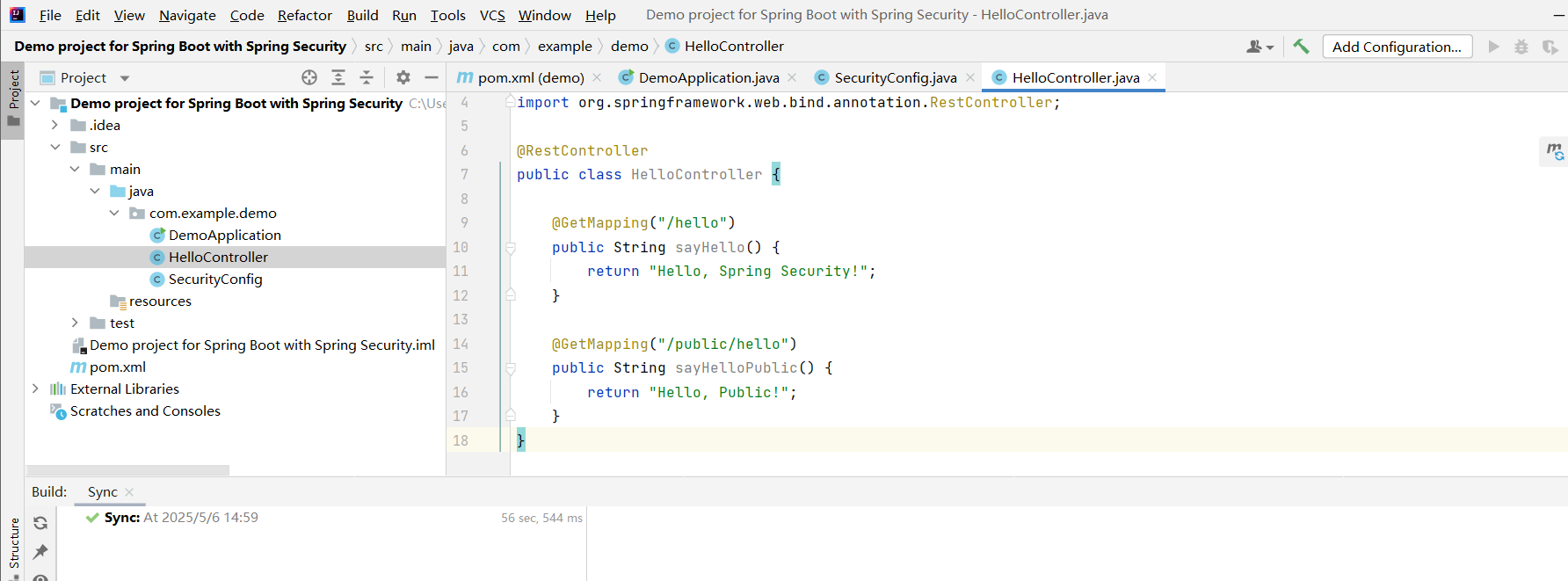Viewport: 1568px width, 581px height.
Task: Click the Debug bug icon in toolbar
Action: (1521, 47)
